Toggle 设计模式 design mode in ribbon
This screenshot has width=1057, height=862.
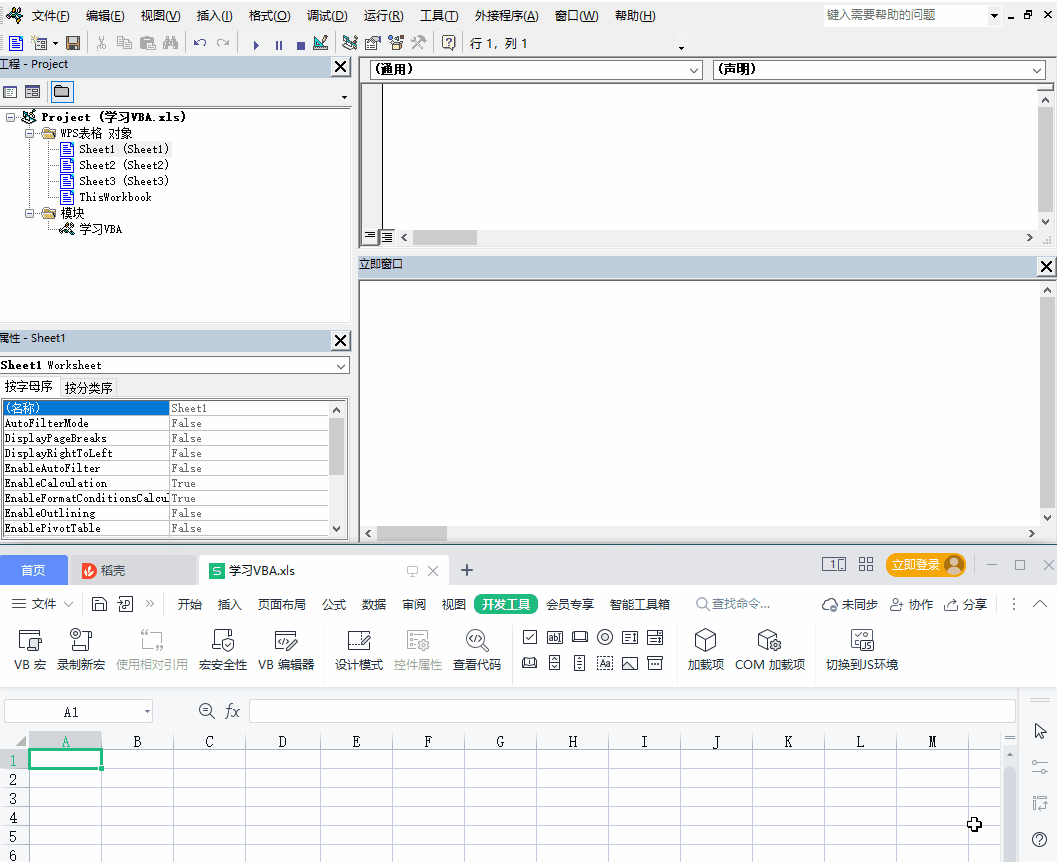click(x=359, y=650)
